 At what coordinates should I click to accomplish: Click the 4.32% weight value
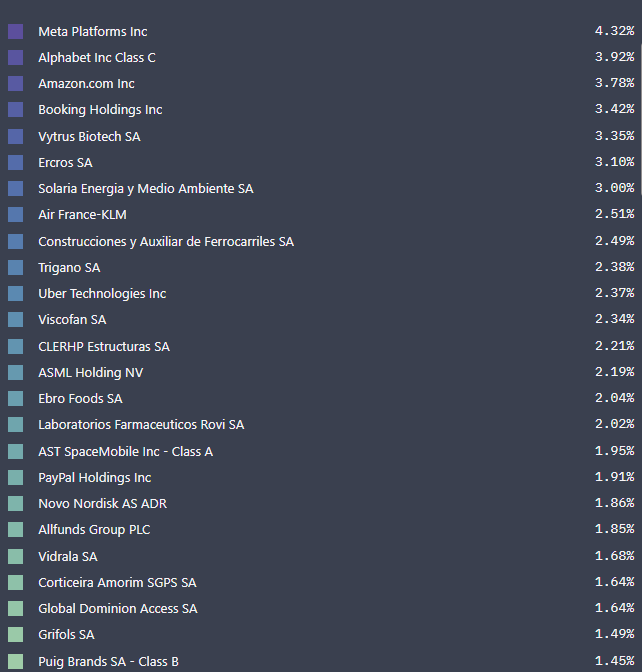[615, 31]
